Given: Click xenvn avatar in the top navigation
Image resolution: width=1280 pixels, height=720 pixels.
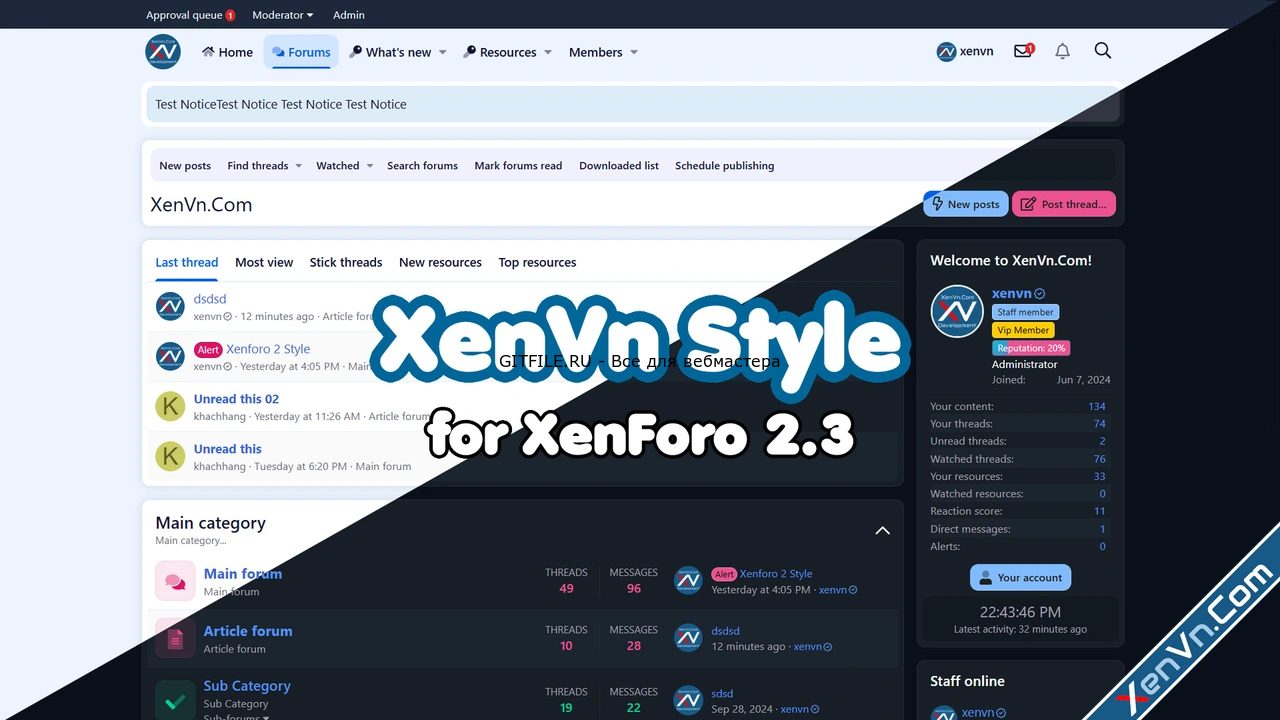Looking at the screenshot, I should point(946,52).
